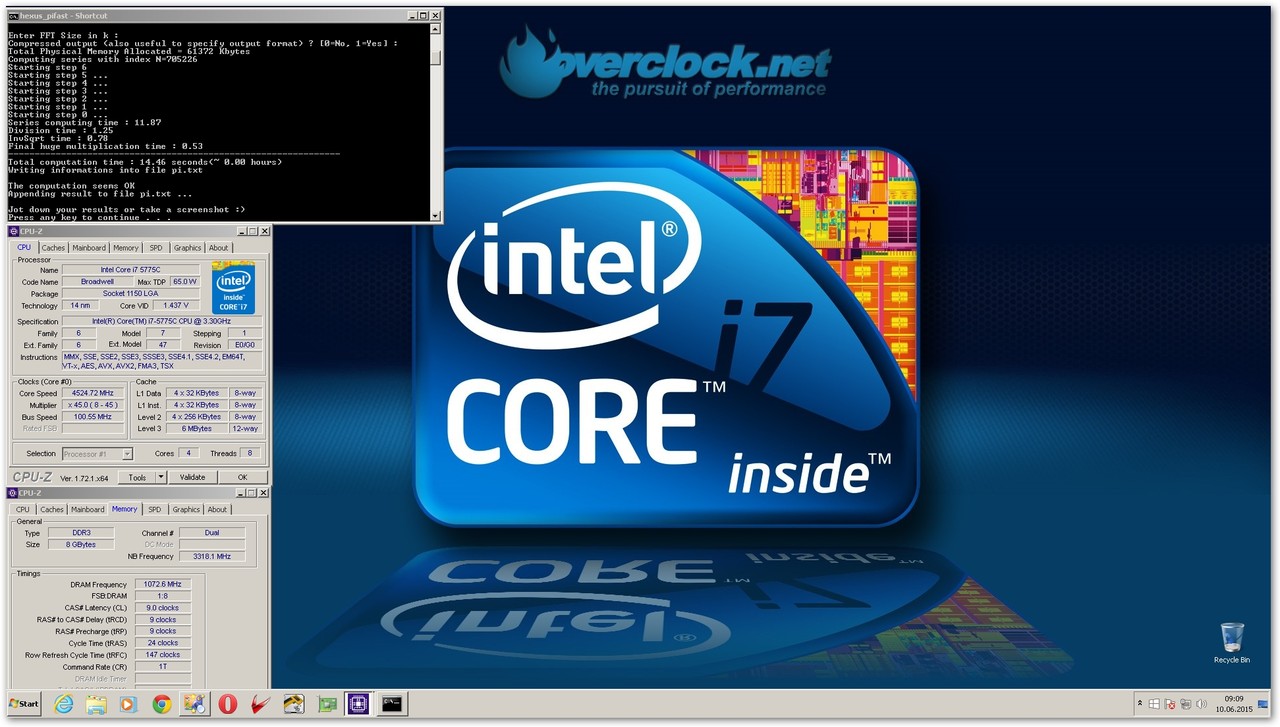Expand the Tools dropdown arrow in CPU-Z
Screen dimensions: 1280x727
click(161, 478)
